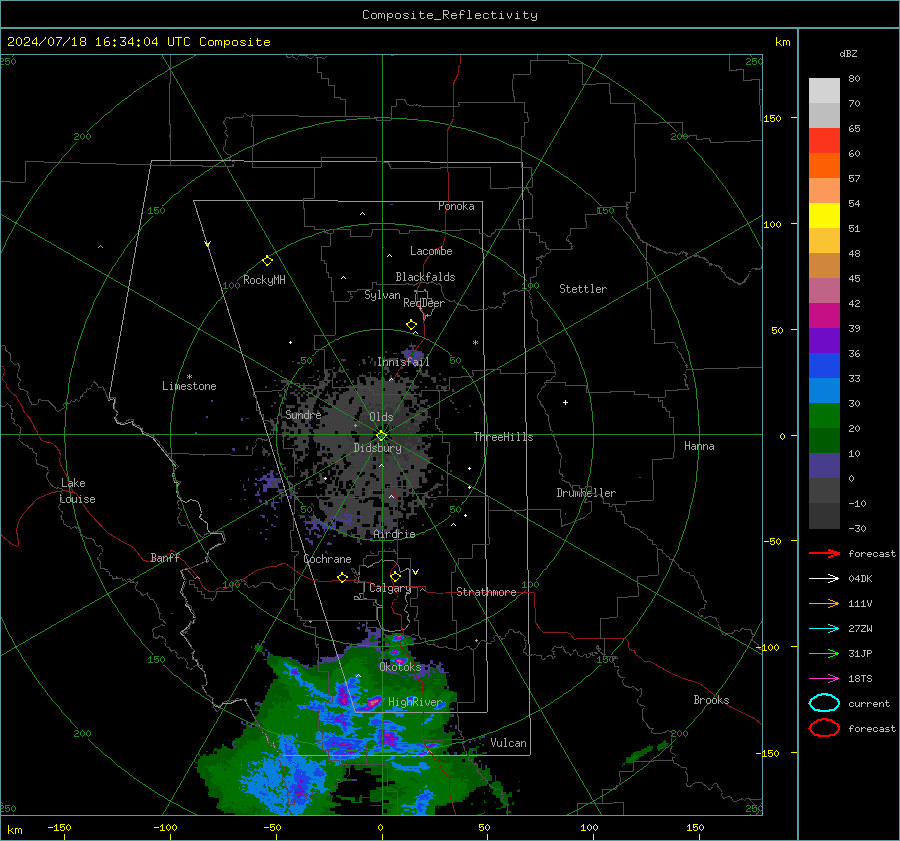Click the Limestone map label
The width and height of the screenshot is (900, 841).
[x=189, y=386]
